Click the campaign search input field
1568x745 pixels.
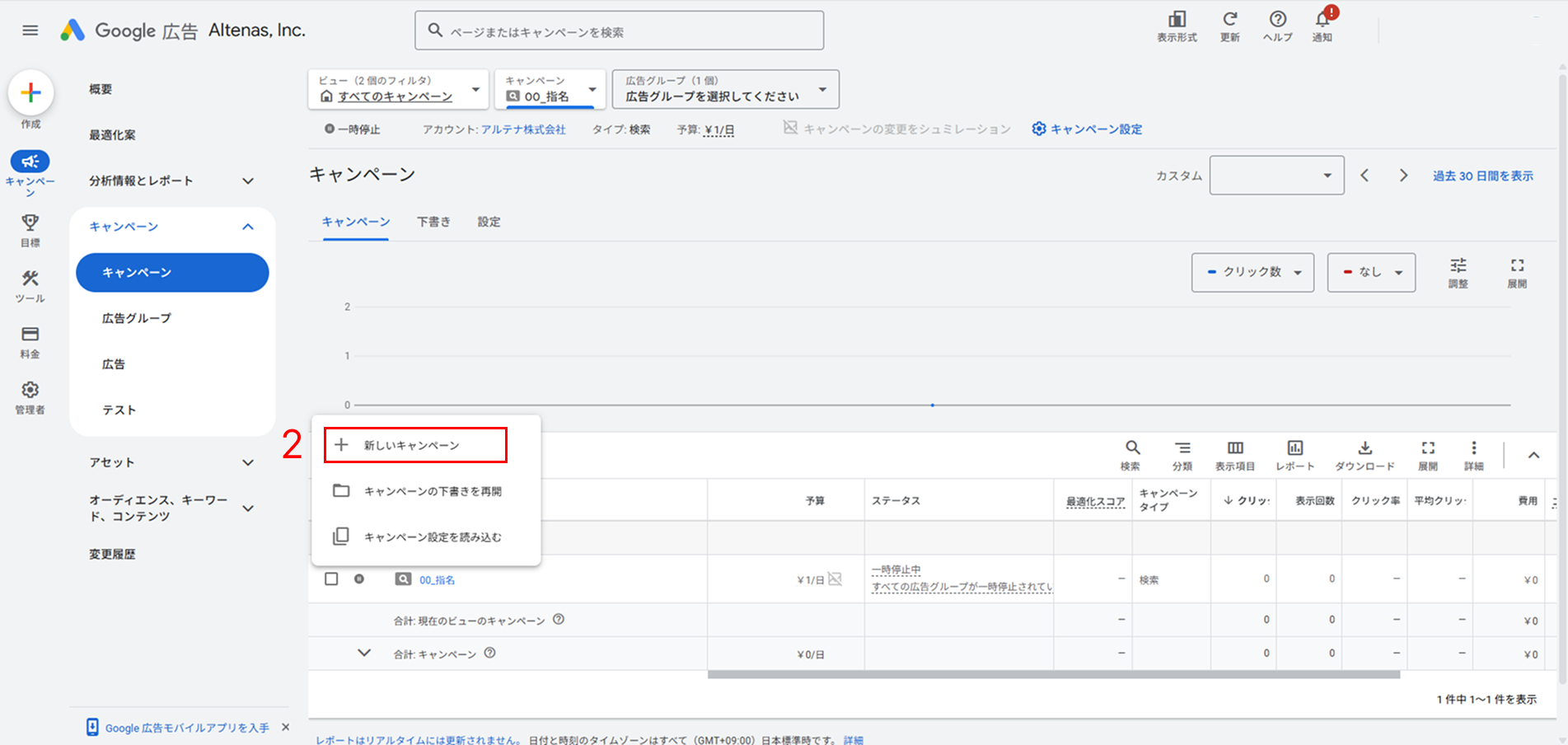620,31
